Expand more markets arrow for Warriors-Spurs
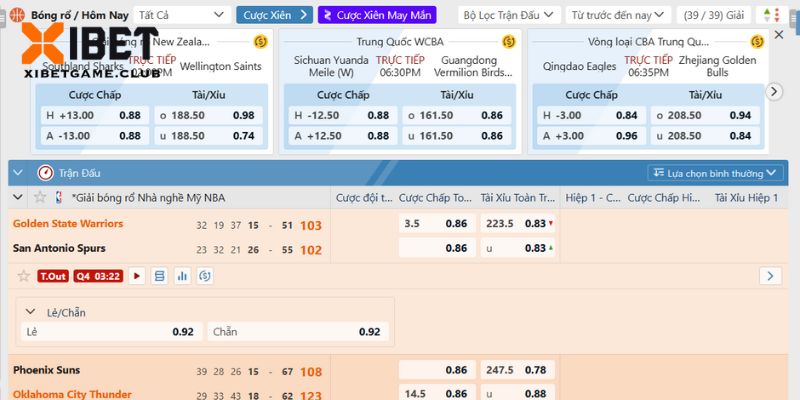The image size is (800, 400). tap(770, 276)
